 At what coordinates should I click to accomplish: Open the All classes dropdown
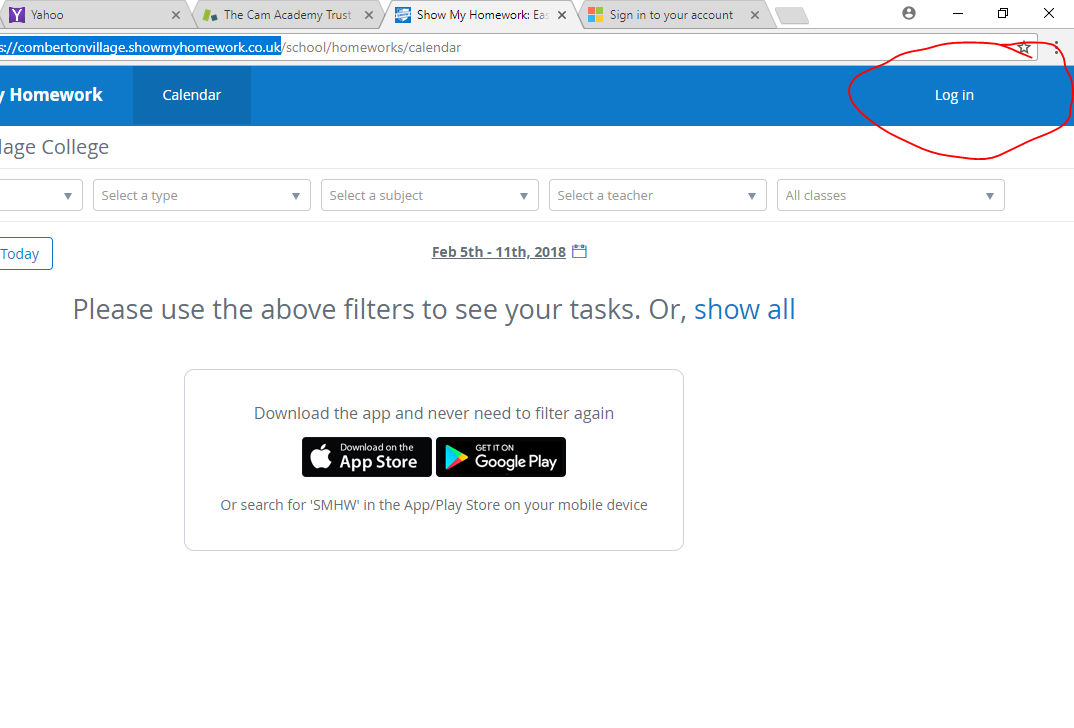890,195
